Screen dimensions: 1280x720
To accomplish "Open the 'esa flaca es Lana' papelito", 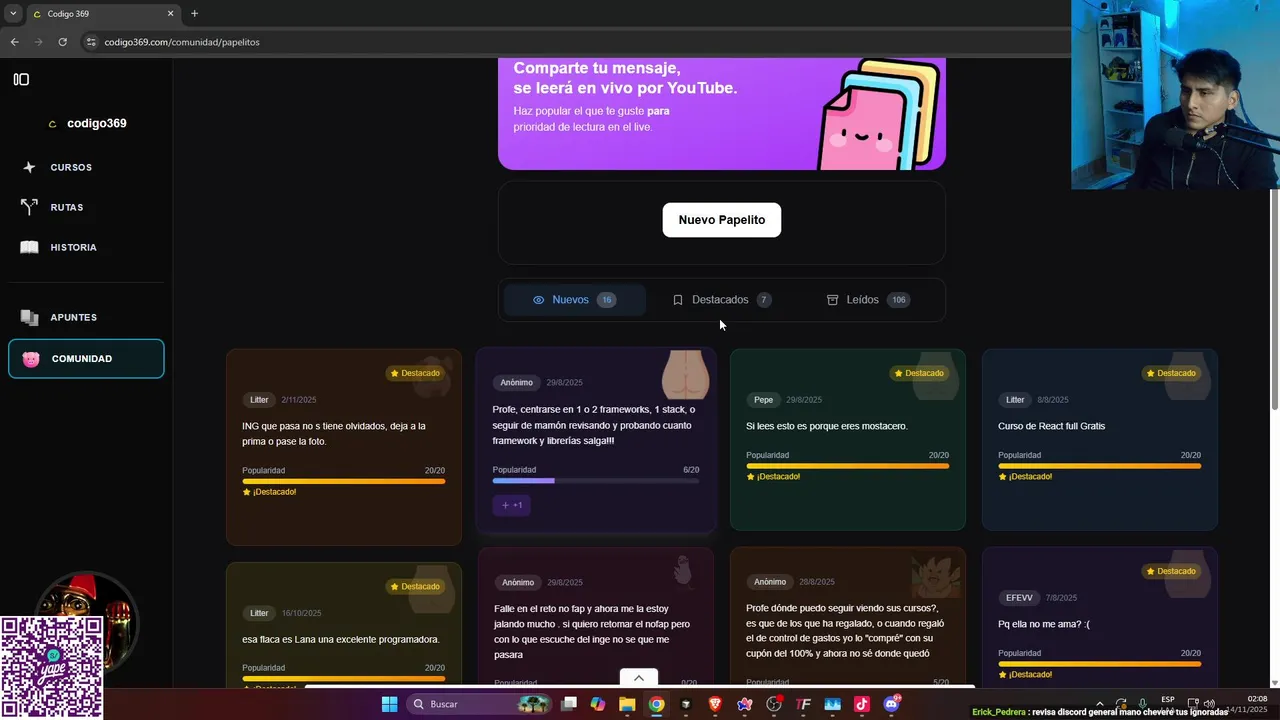I will (344, 624).
